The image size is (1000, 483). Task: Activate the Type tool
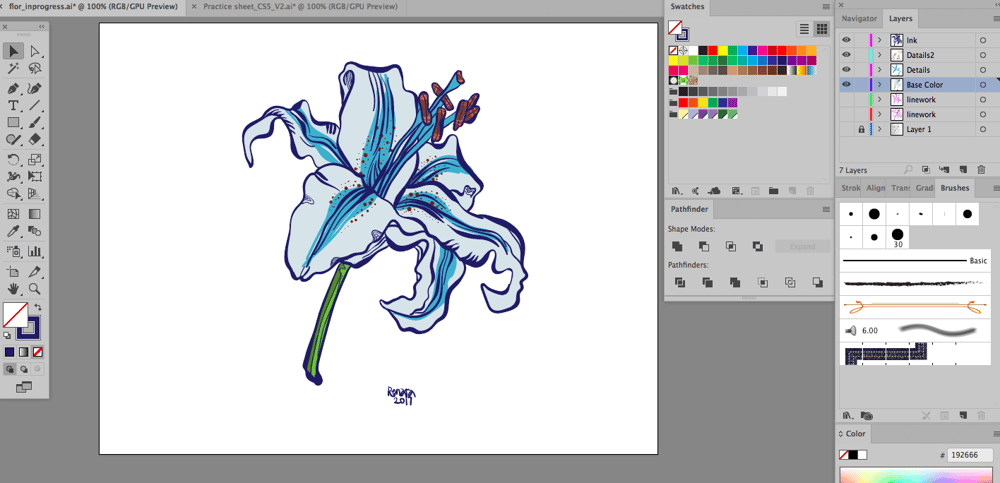[x=13, y=105]
